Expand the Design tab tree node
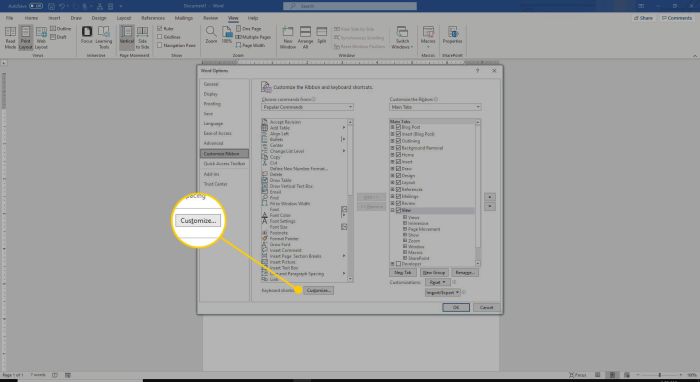700x382 pixels. [x=393, y=176]
